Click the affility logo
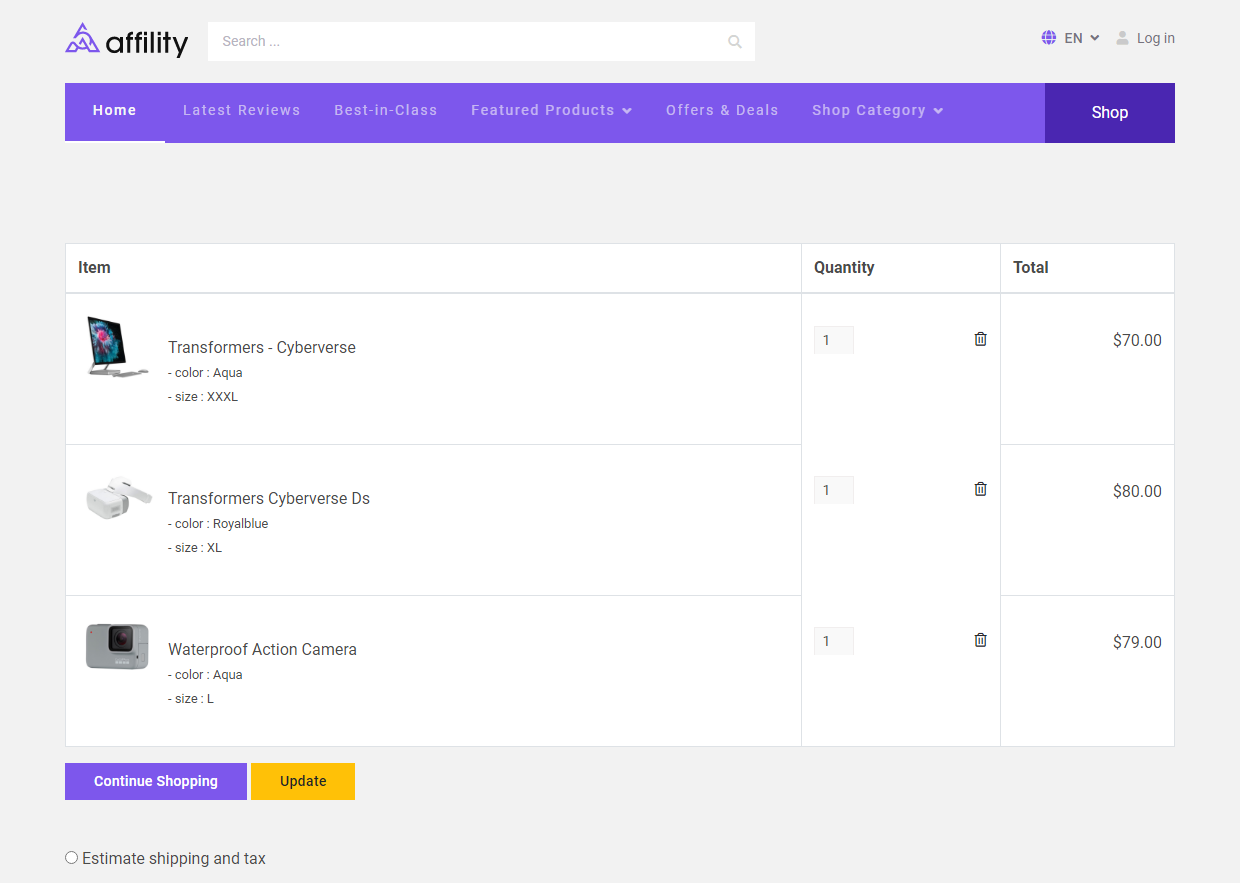 (127, 40)
